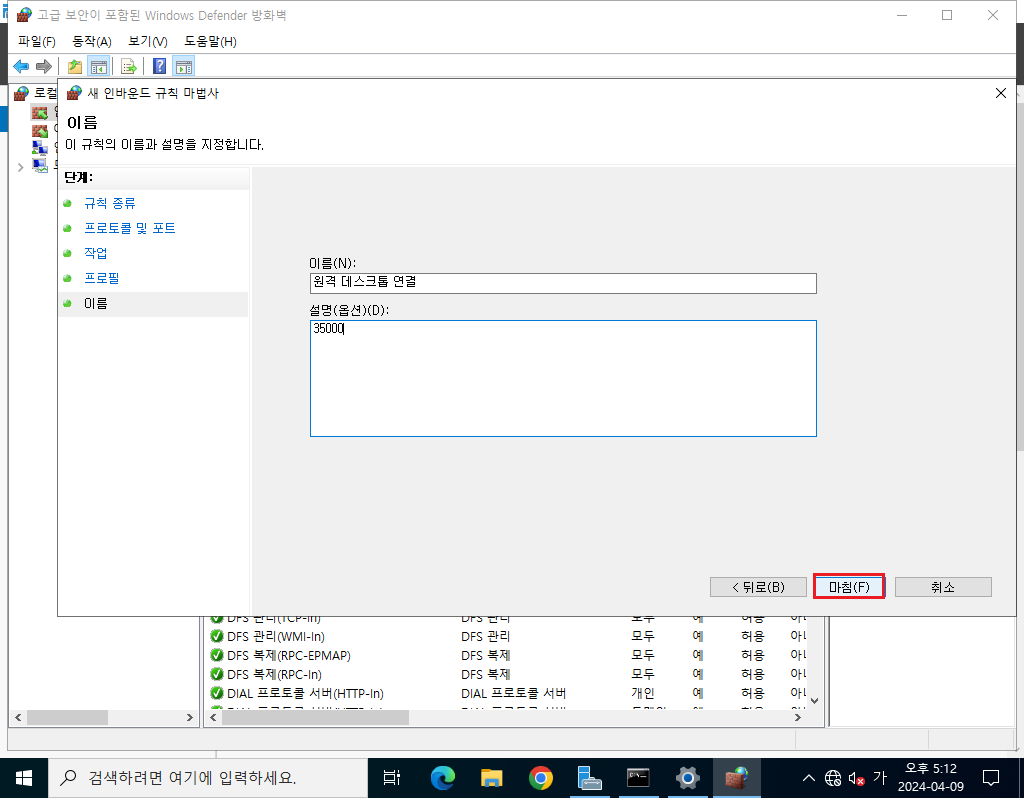Click the taskbar search box
This screenshot has height=798, width=1024.
click(208, 778)
